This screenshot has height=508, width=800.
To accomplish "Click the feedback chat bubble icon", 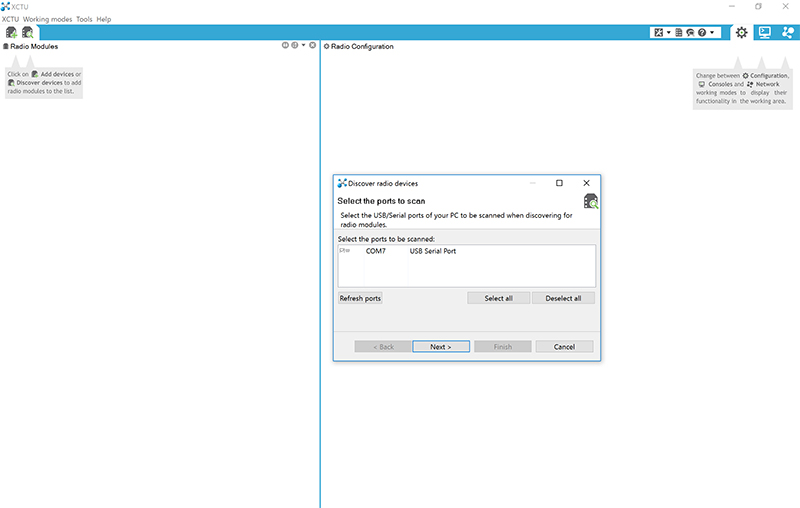I will pos(690,33).
